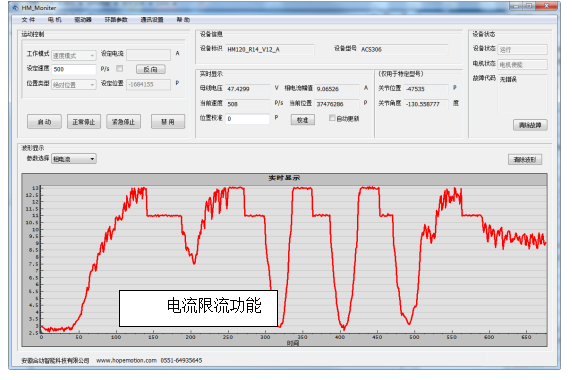Click the 启动 start button
Image resolution: width=573 pixels, height=380 pixels.
click(x=44, y=122)
